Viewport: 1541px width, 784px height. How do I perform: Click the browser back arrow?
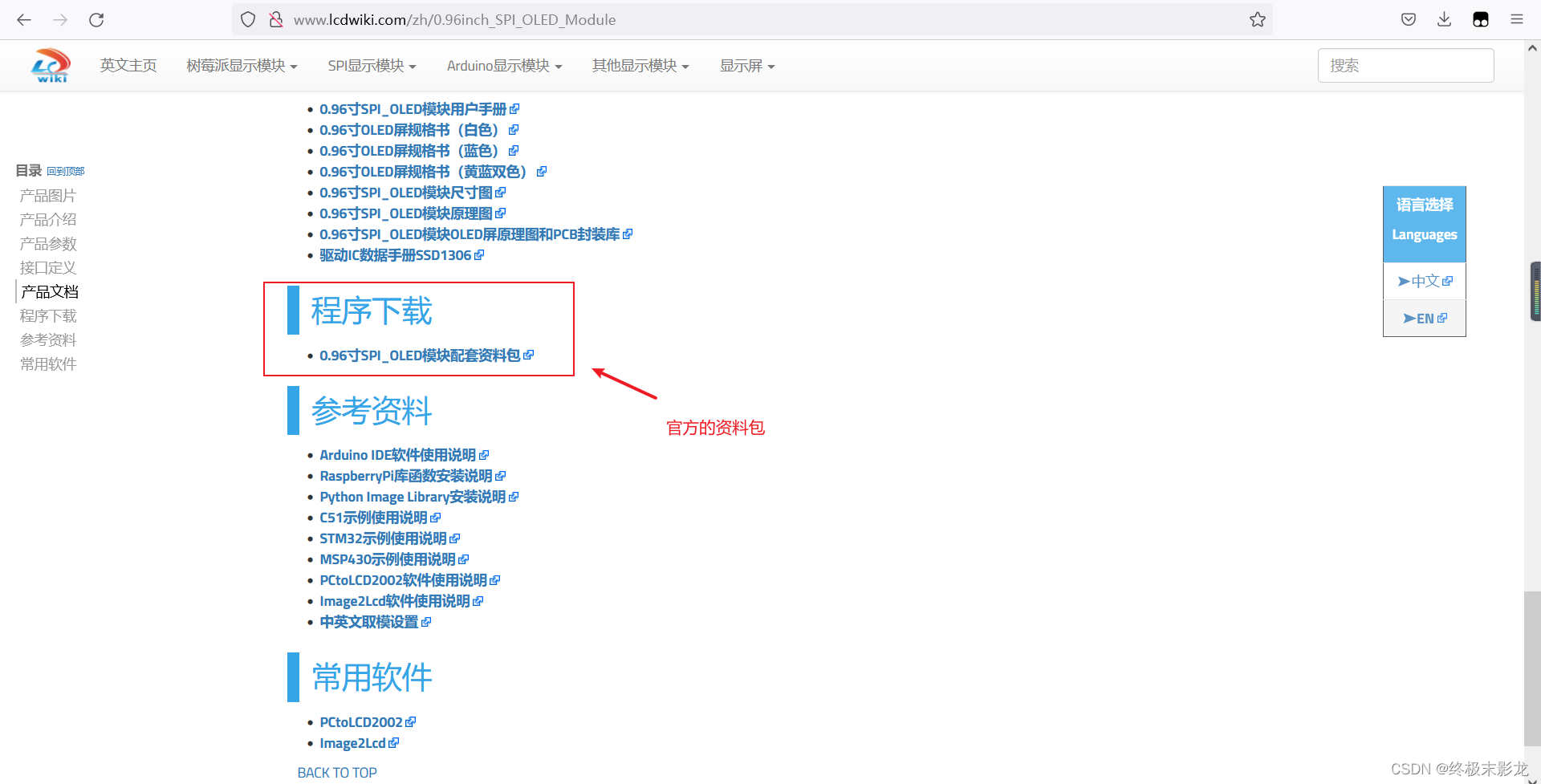click(24, 19)
